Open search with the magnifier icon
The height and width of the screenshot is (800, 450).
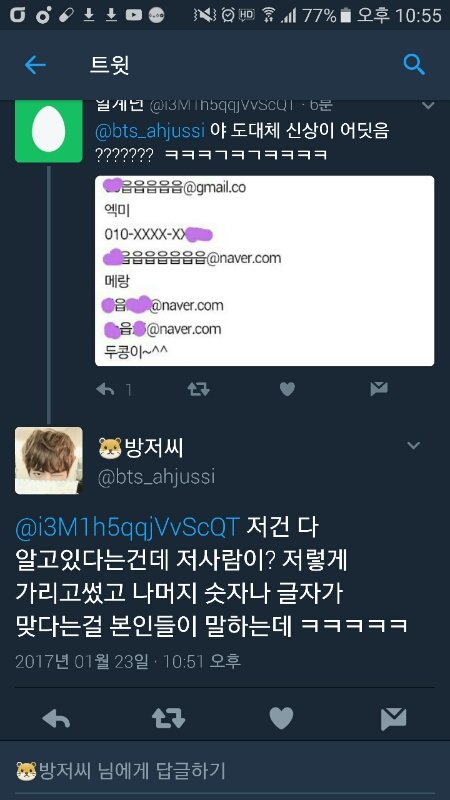(414, 65)
